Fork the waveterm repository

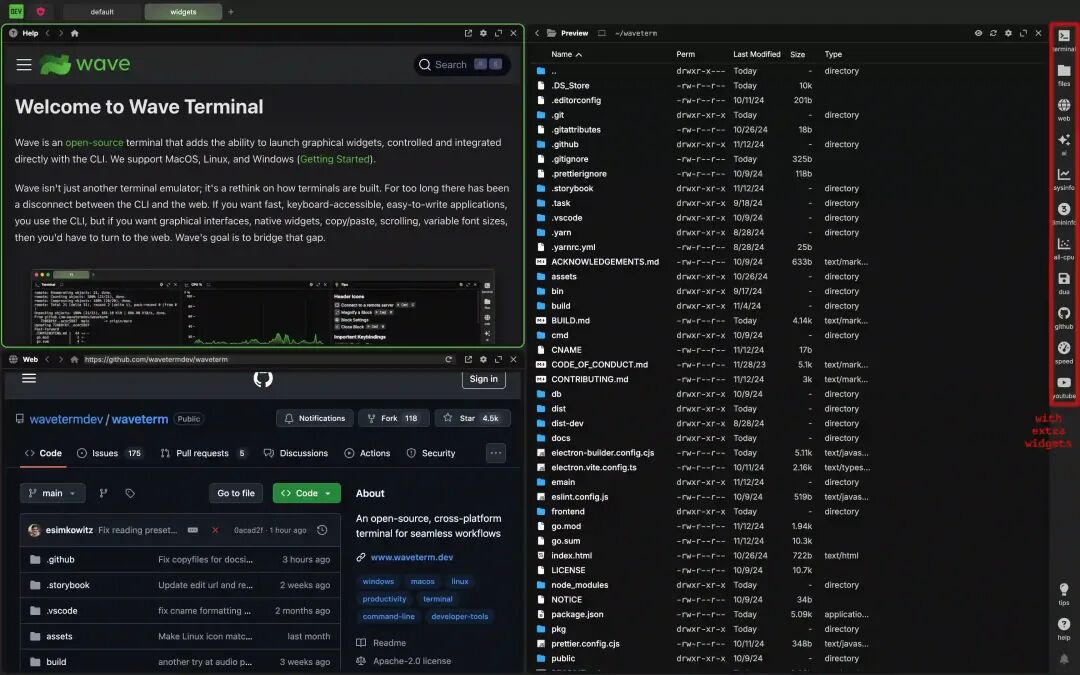pyautogui.click(x=394, y=418)
